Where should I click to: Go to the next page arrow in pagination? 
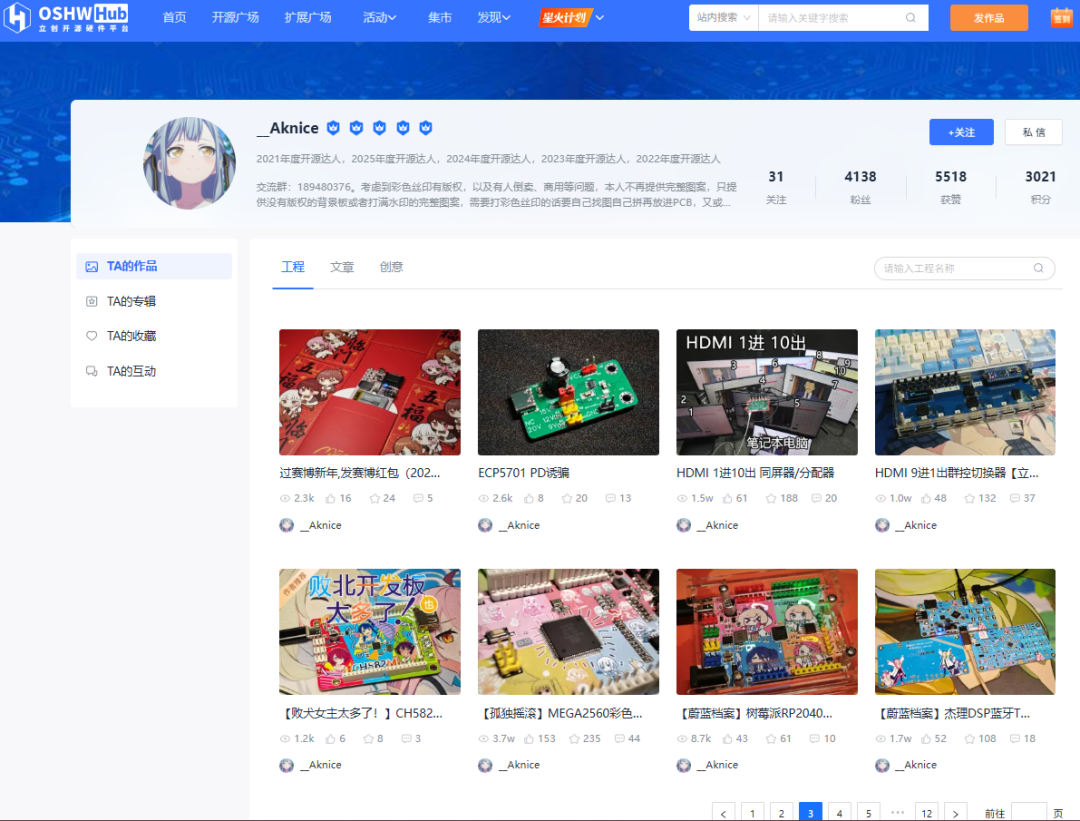coord(956,813)
